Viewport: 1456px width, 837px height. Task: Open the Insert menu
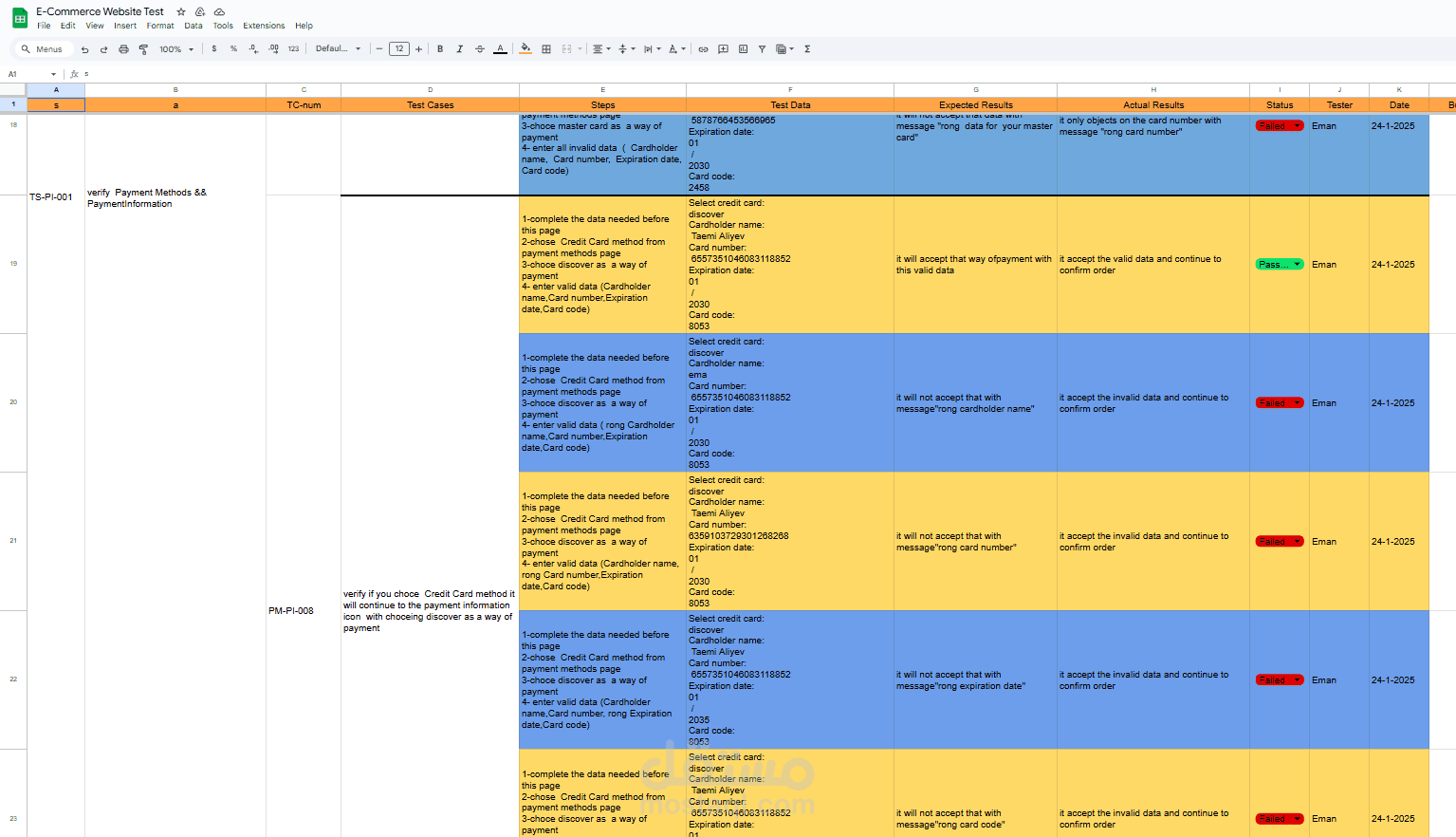[125, 26]
